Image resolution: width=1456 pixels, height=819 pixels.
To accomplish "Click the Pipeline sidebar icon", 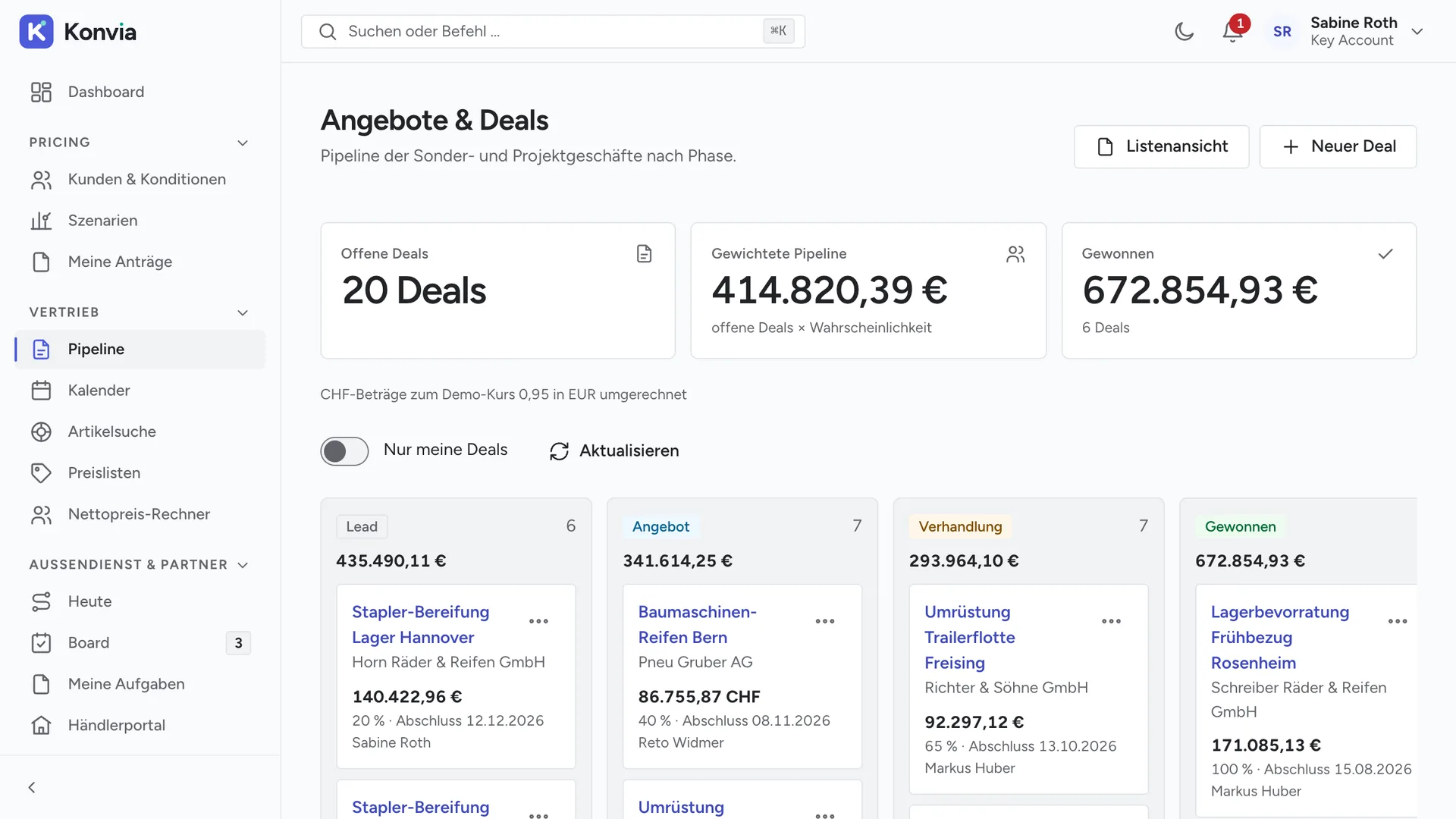I will click(41, 350).
